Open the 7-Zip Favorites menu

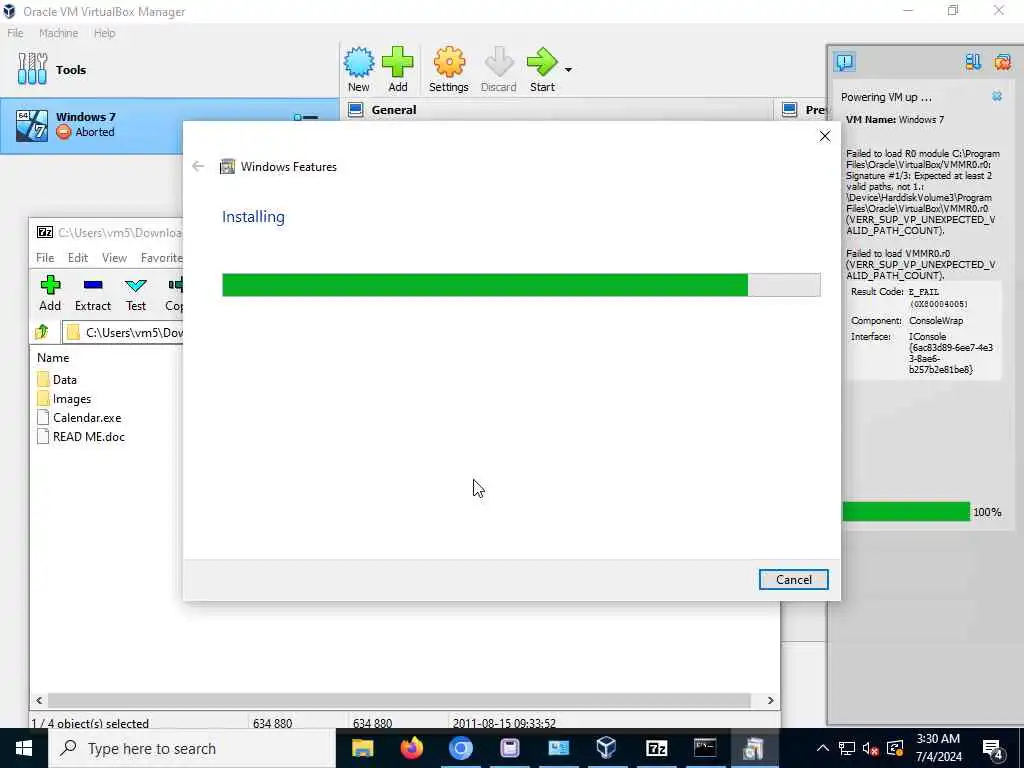pos(161,258)
